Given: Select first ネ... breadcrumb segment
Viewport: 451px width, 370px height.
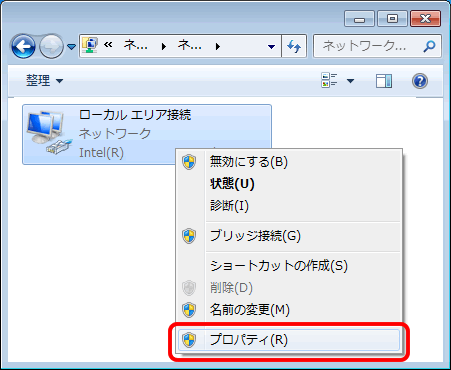Looking at the screenshot, I should pyautogui.click(x=136, y=45).
